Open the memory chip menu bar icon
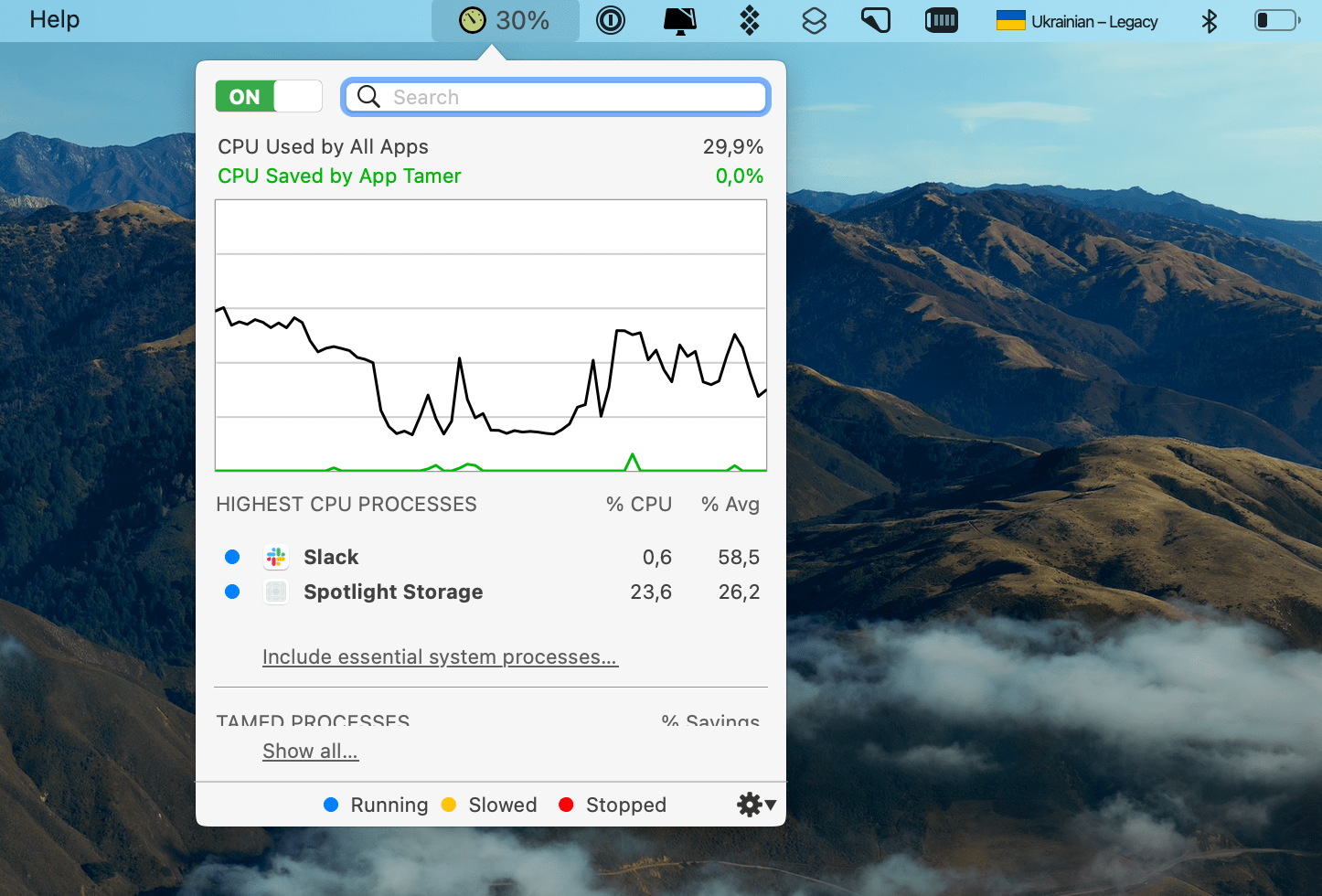1322x896 pixels. pyautogui.click(x=942, y=20)
